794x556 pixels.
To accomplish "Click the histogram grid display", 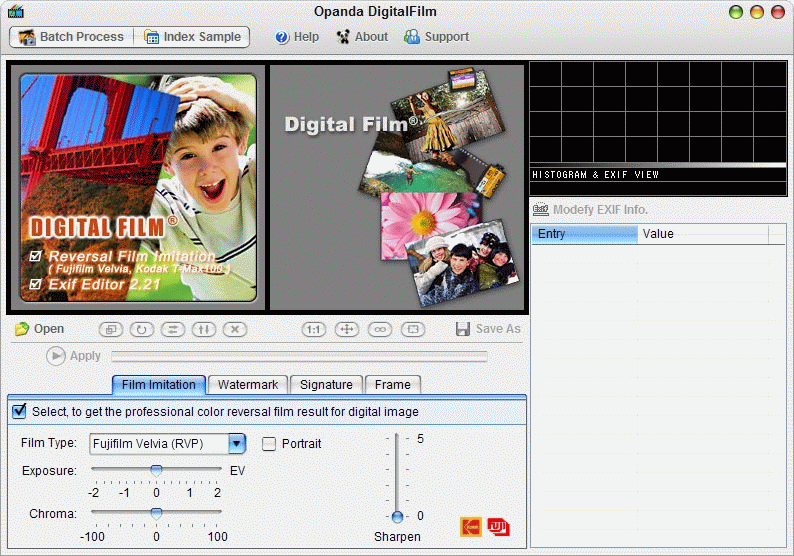I will (x=658, y=112).
